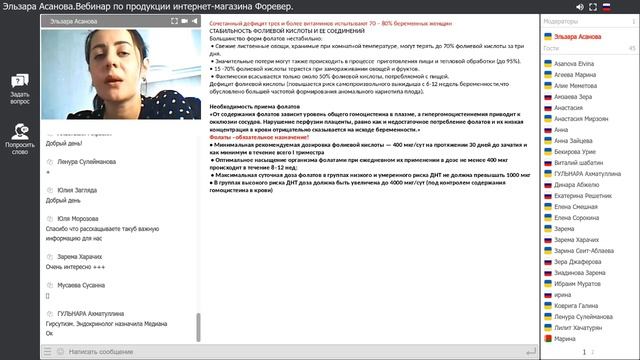Select guest Коврига Галина
The height and width of the screenshot is (360, 640).
[576, 306]
